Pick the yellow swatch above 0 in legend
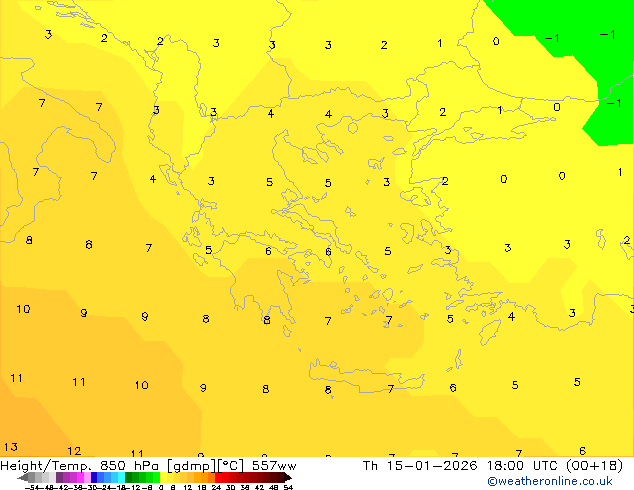 pyautogui.click(x=163, y=477)
